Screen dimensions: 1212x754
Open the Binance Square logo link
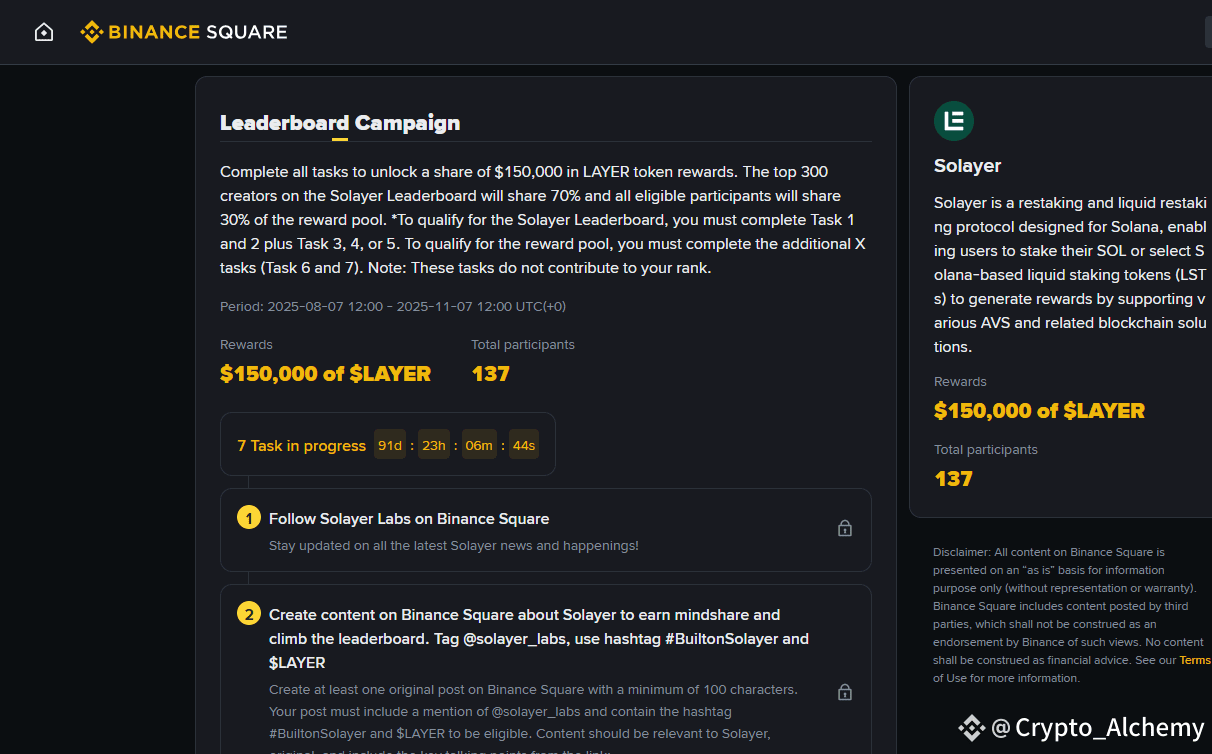(184, 32)
